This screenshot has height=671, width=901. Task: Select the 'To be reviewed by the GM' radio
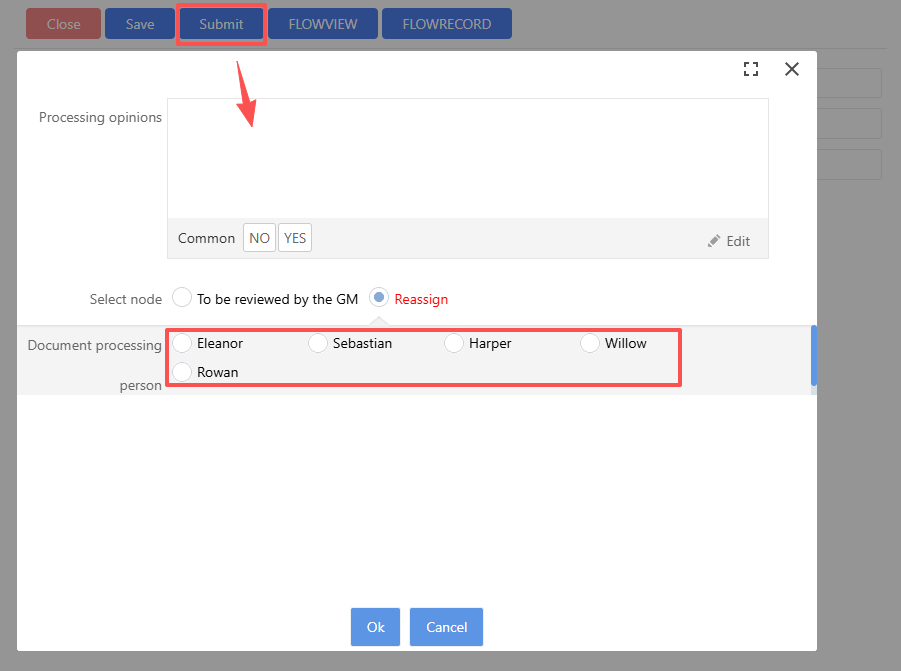click(x=182, y=298)
